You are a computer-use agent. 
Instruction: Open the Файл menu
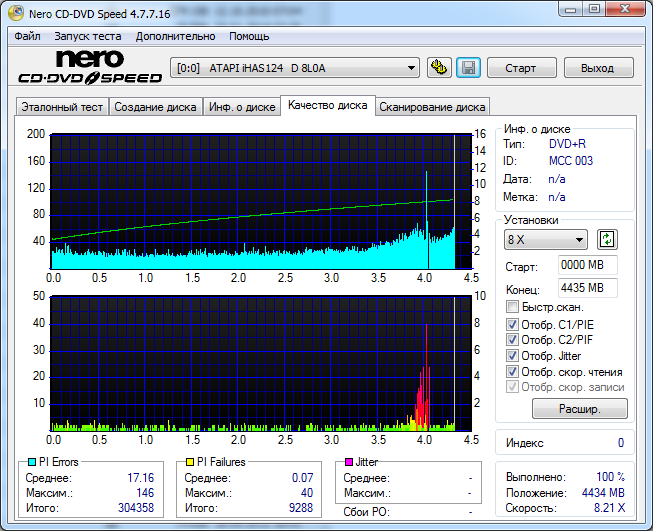(27, 36)
